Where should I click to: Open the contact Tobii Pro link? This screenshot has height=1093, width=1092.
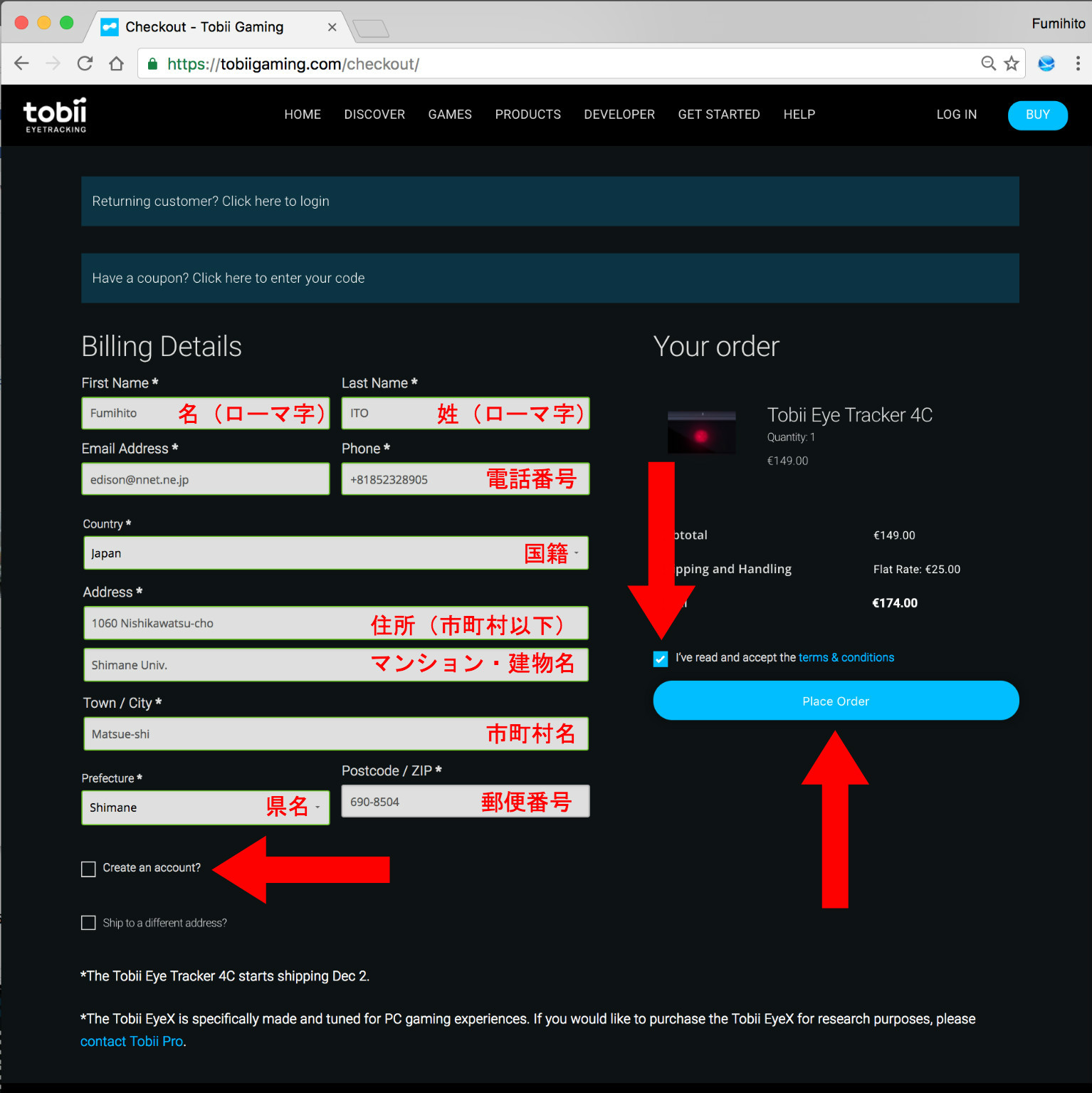click(132, 1041)
